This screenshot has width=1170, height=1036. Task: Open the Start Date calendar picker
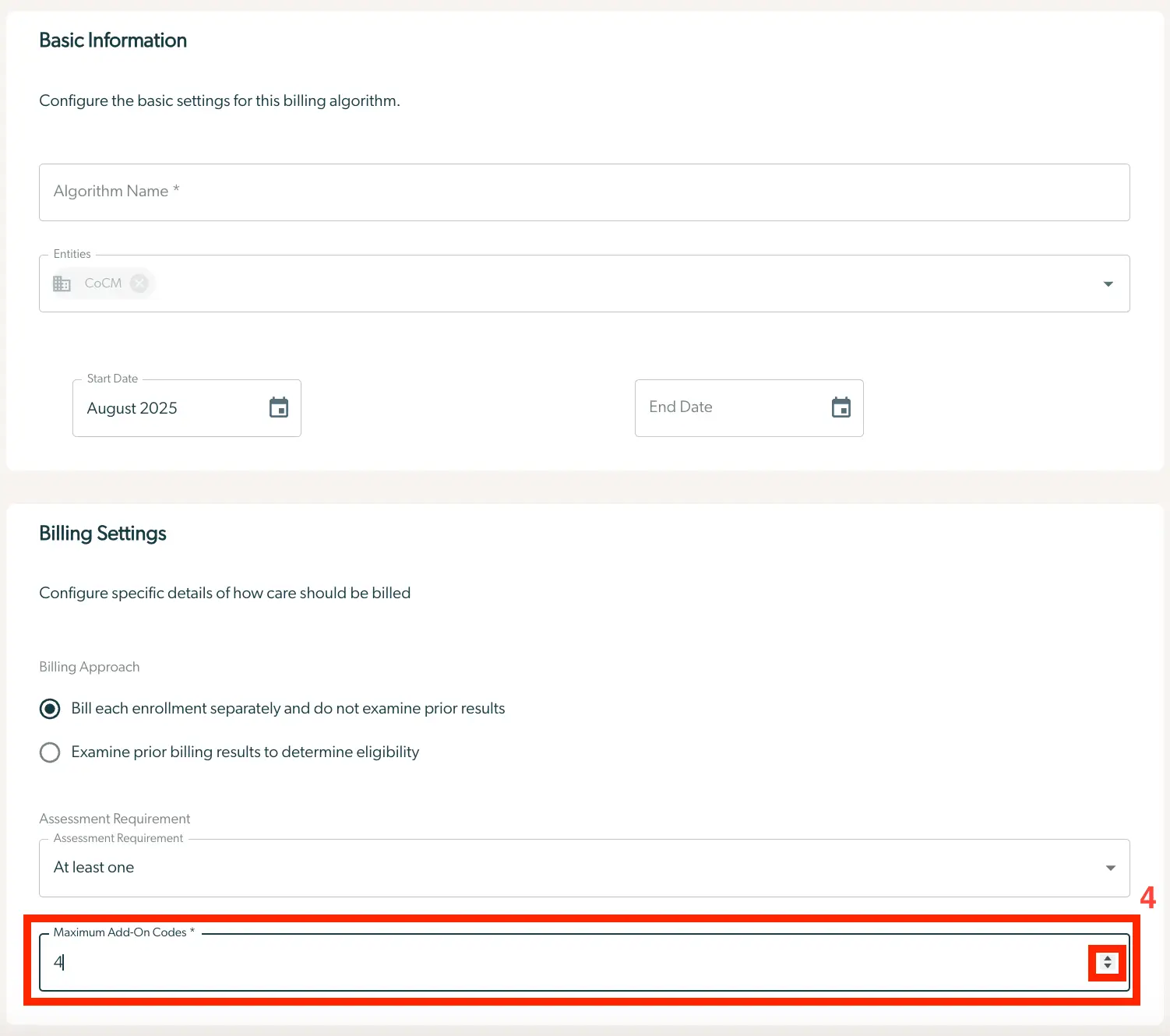tap(278, 407)
